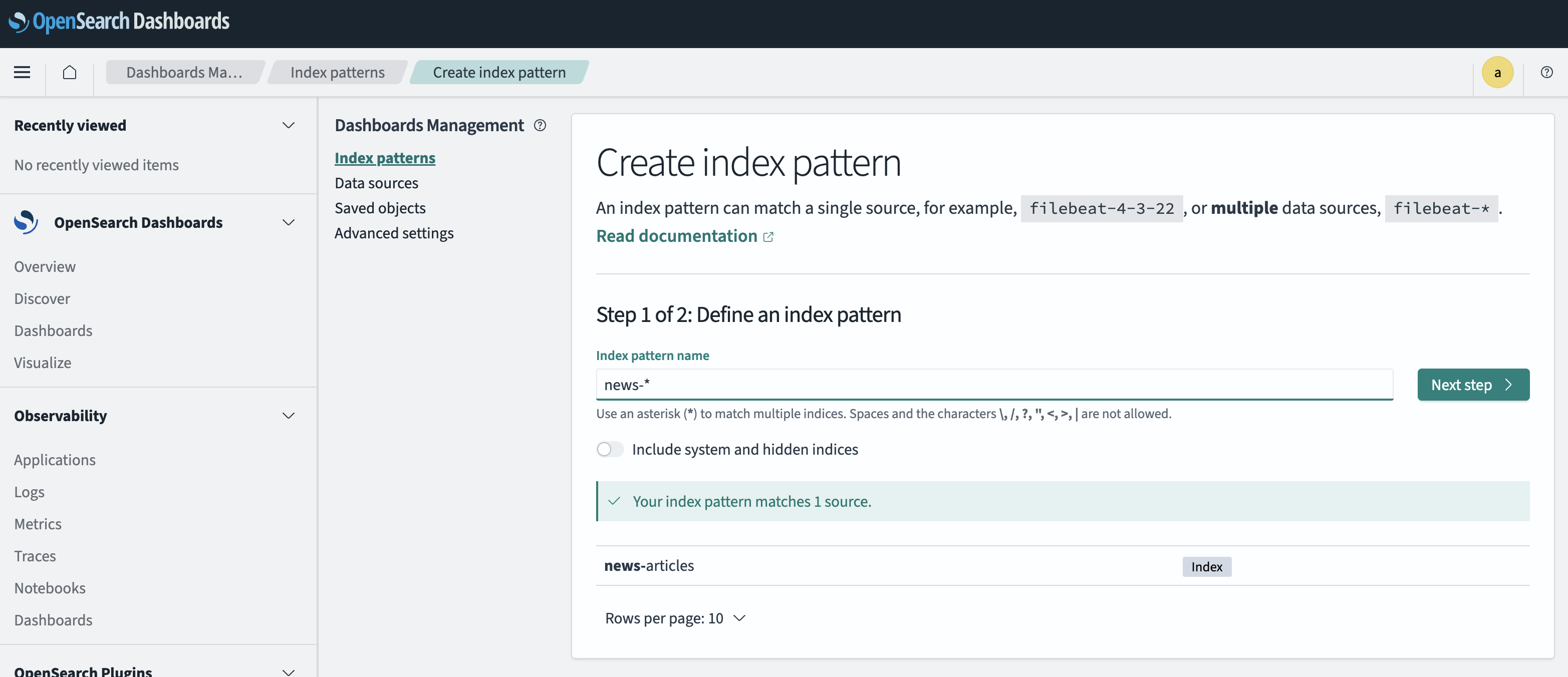The height and width of the screenshot is (677, 1568).
Task: Open the Read documentation link
Action: click(676, 236)
